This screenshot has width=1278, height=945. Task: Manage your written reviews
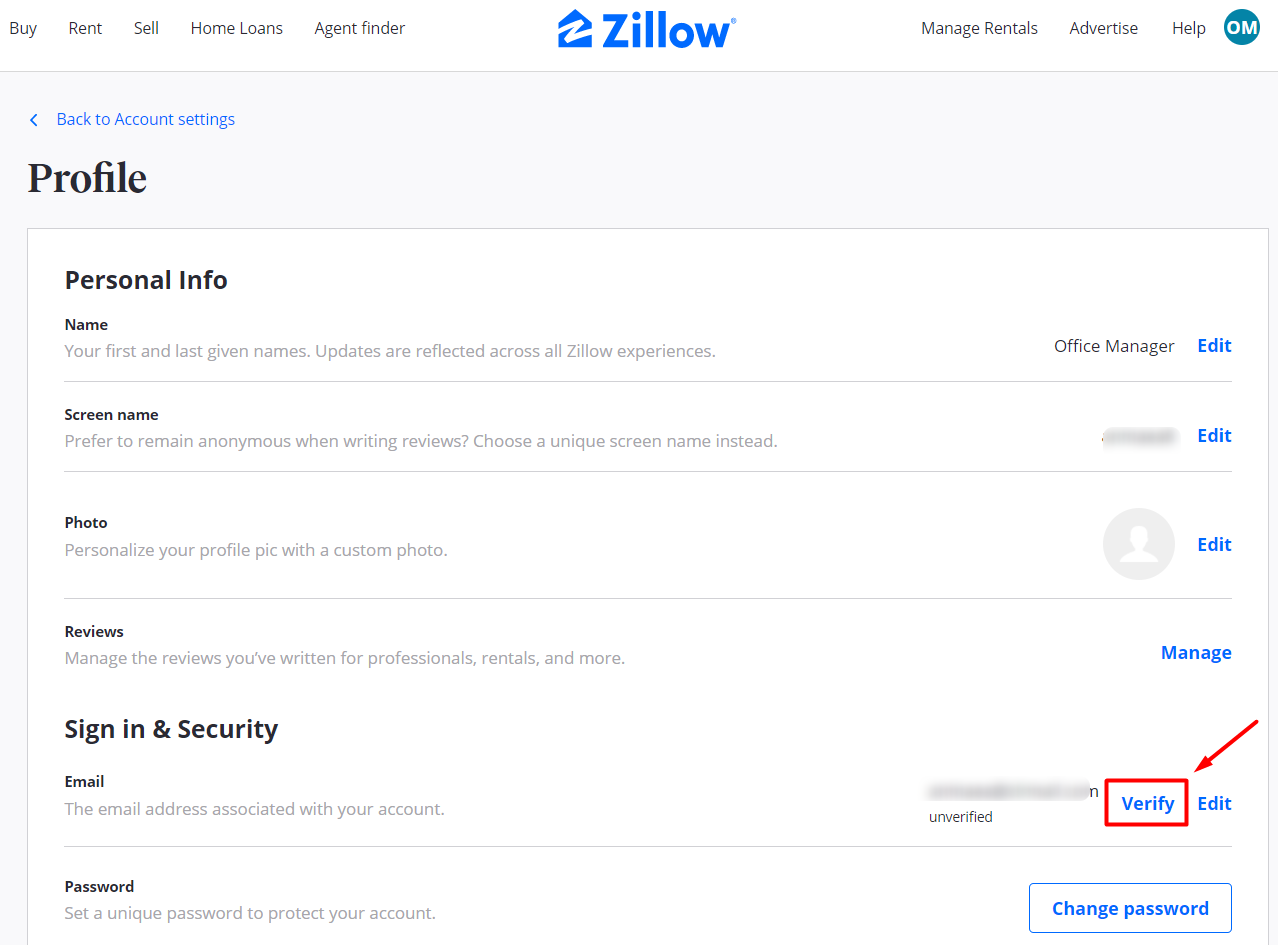pyautogui.click(x=1196, y=652)
